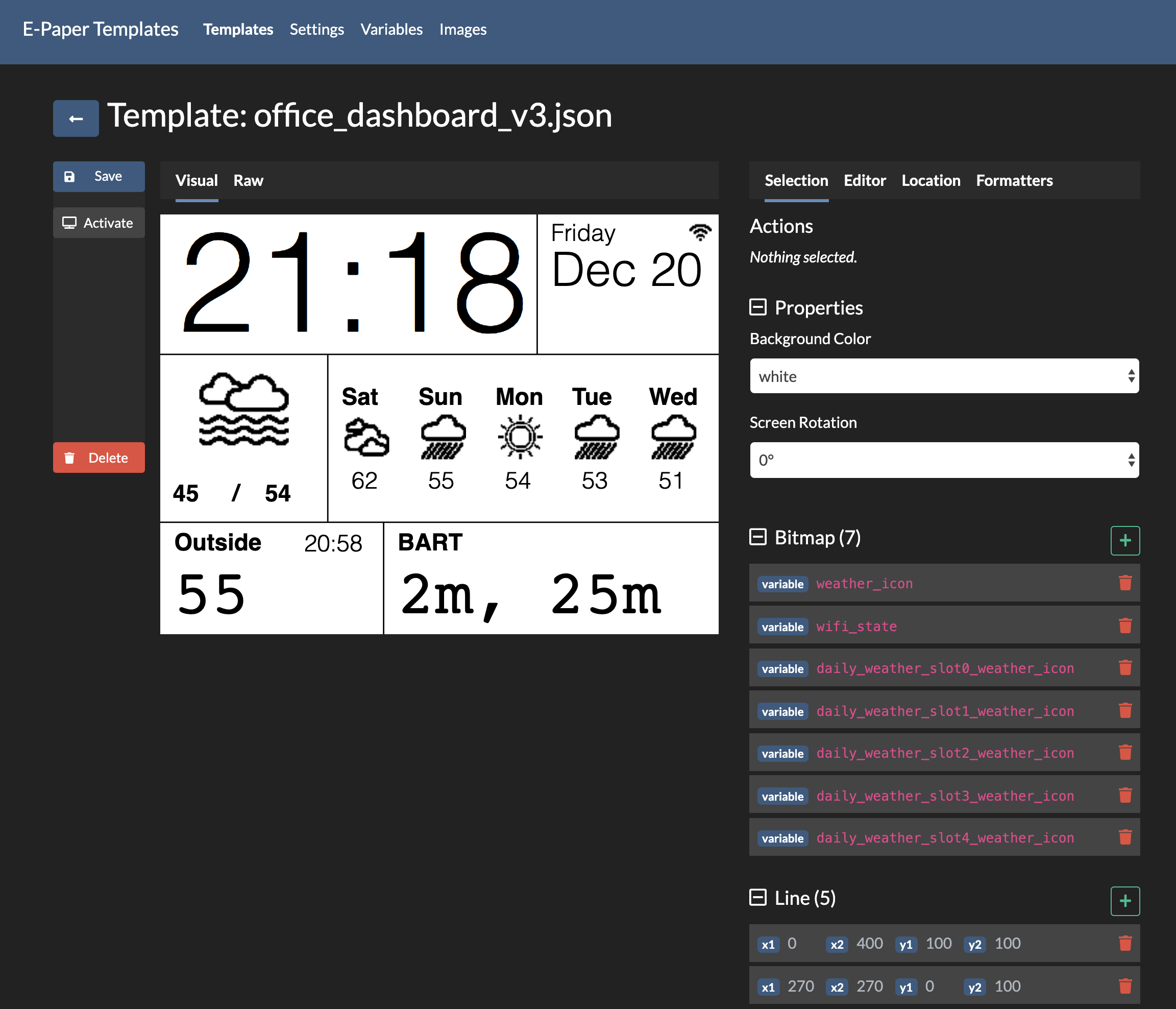Open the Variables menu item
This screenshot has height=1009, width=1176.
coord(391,30)
